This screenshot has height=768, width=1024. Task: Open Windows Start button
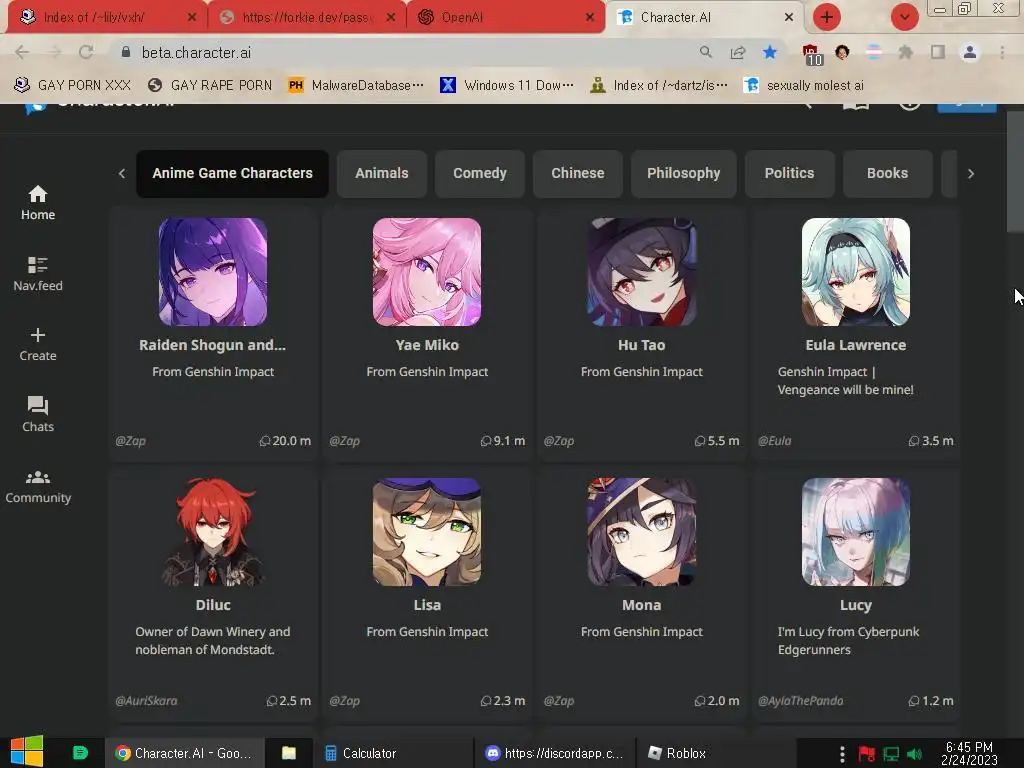(27, 751)
